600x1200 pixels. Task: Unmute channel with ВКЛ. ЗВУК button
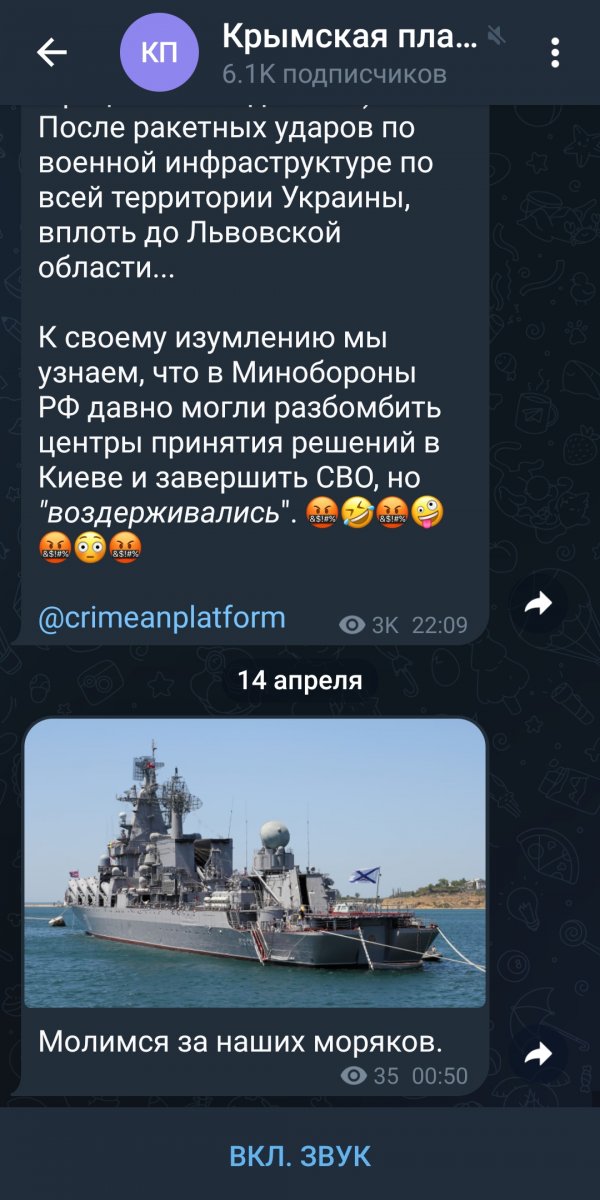(x=300, y=1157)
